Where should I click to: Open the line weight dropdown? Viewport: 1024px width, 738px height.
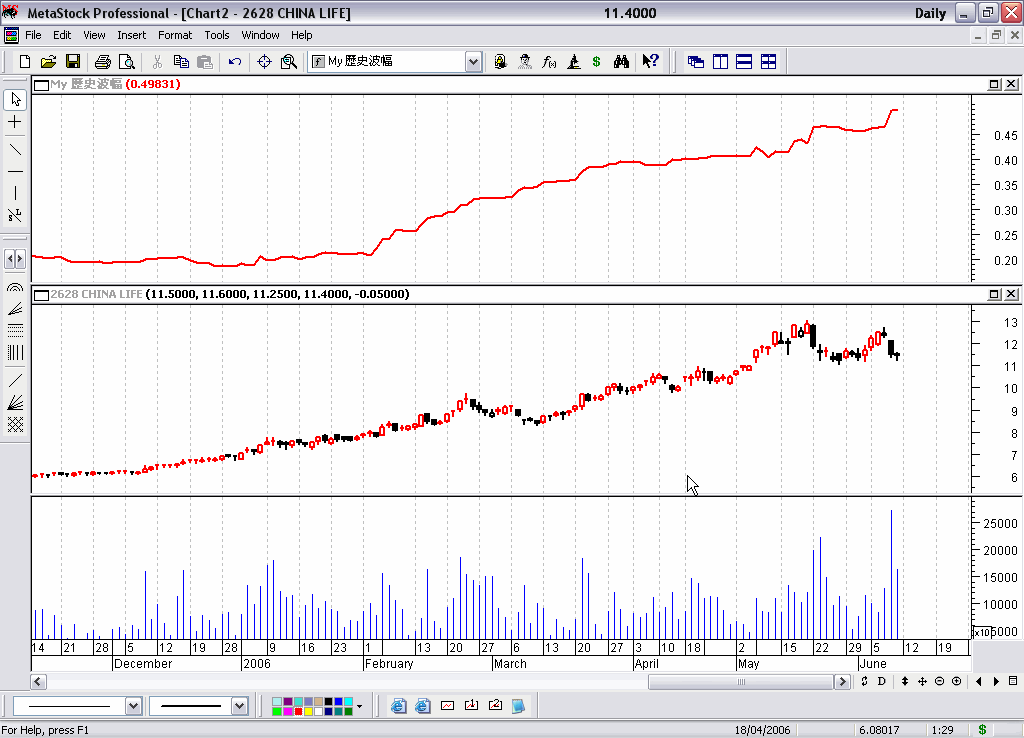coord(239,706)
